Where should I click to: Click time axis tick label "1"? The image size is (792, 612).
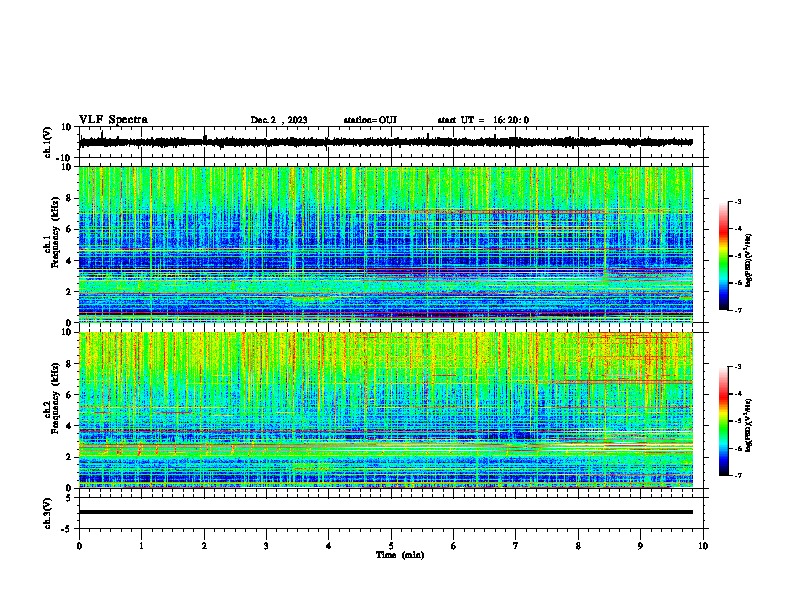141,546
